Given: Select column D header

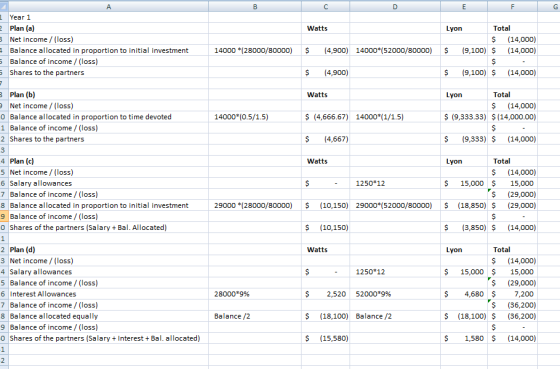Looking at the screenshot, I should [395, 6].
